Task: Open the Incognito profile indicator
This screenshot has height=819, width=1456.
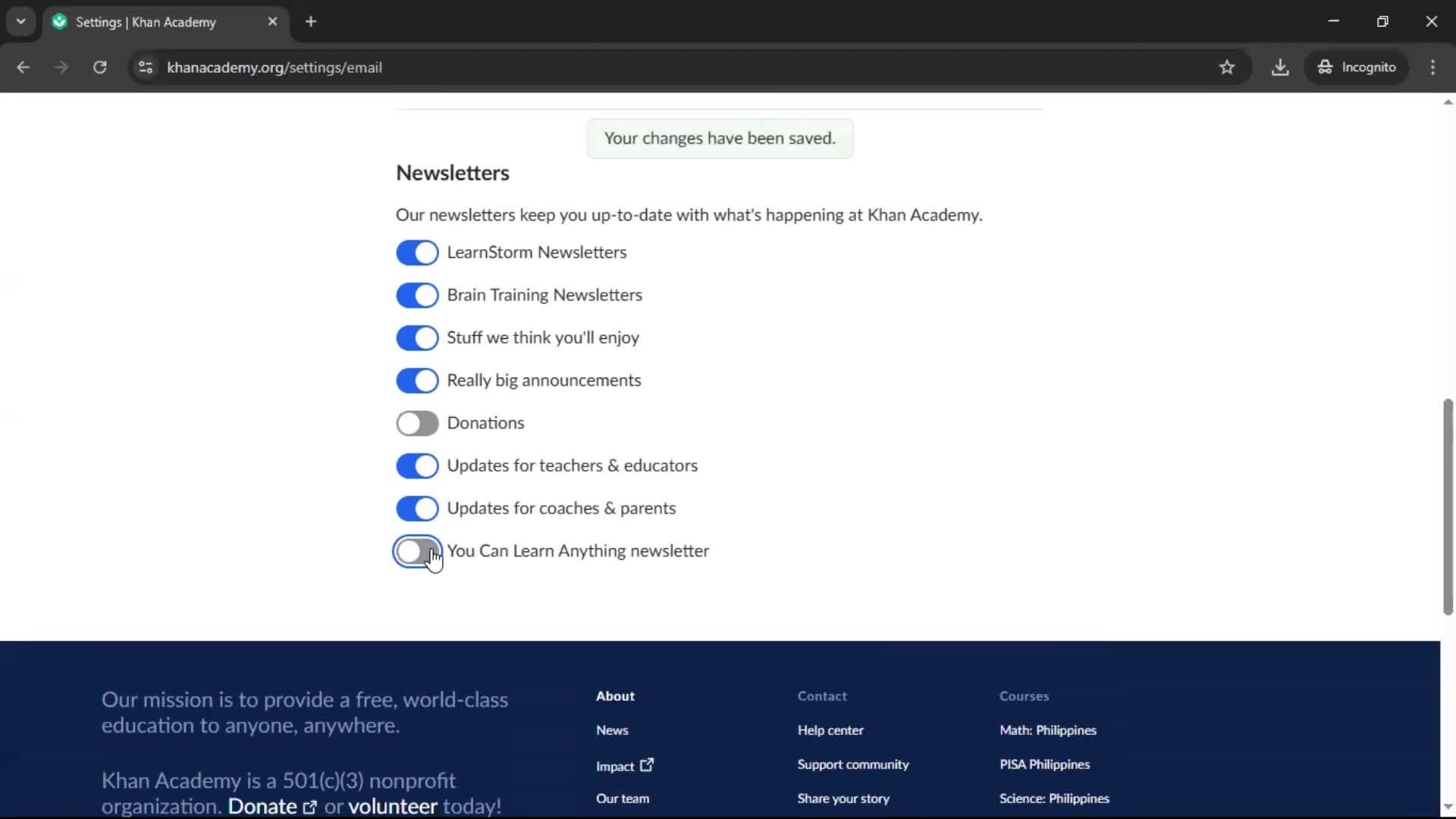Action: [x=1357, y=67]
